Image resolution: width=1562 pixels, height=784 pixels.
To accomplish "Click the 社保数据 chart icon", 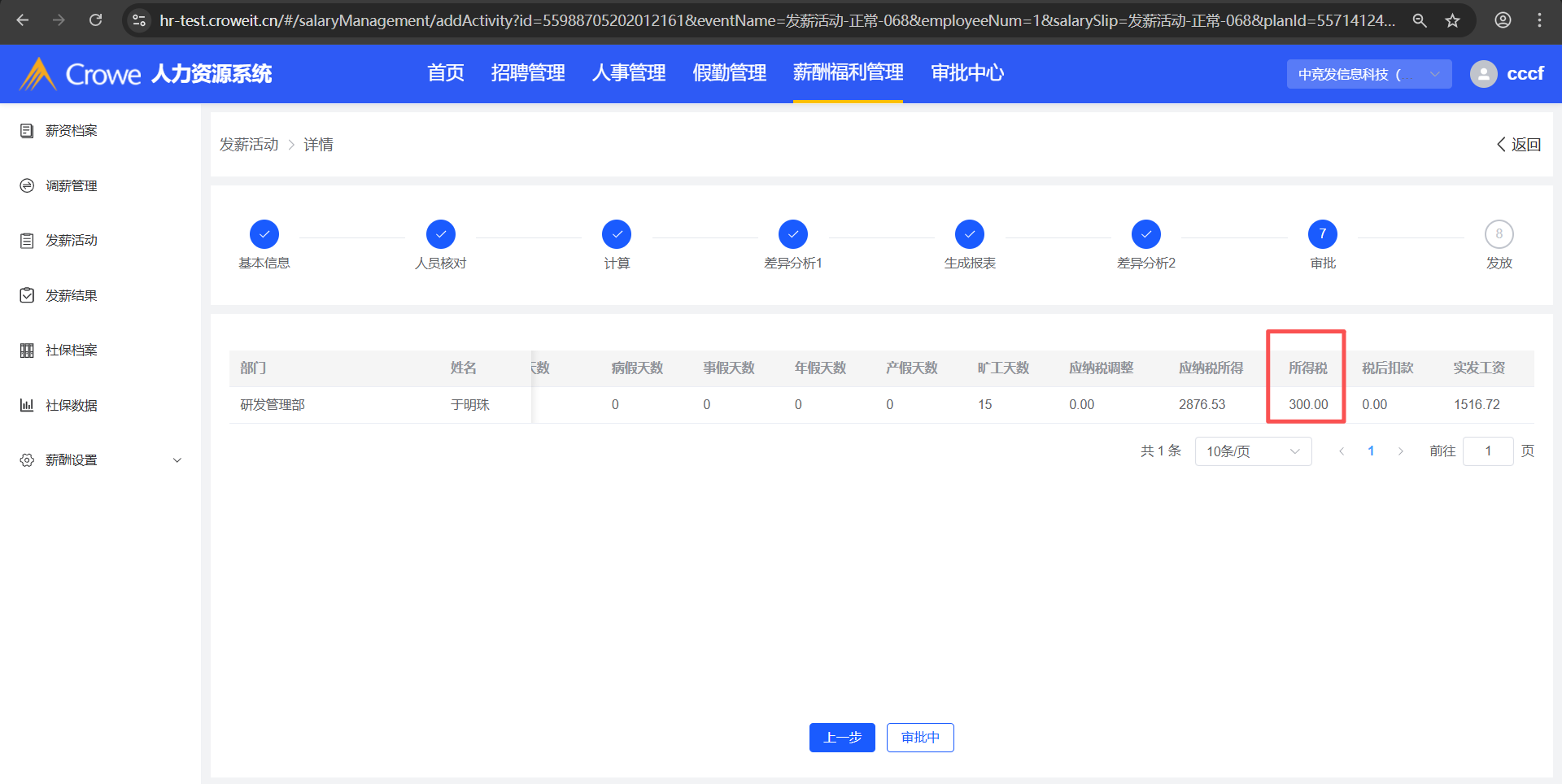I will [27, 405].
